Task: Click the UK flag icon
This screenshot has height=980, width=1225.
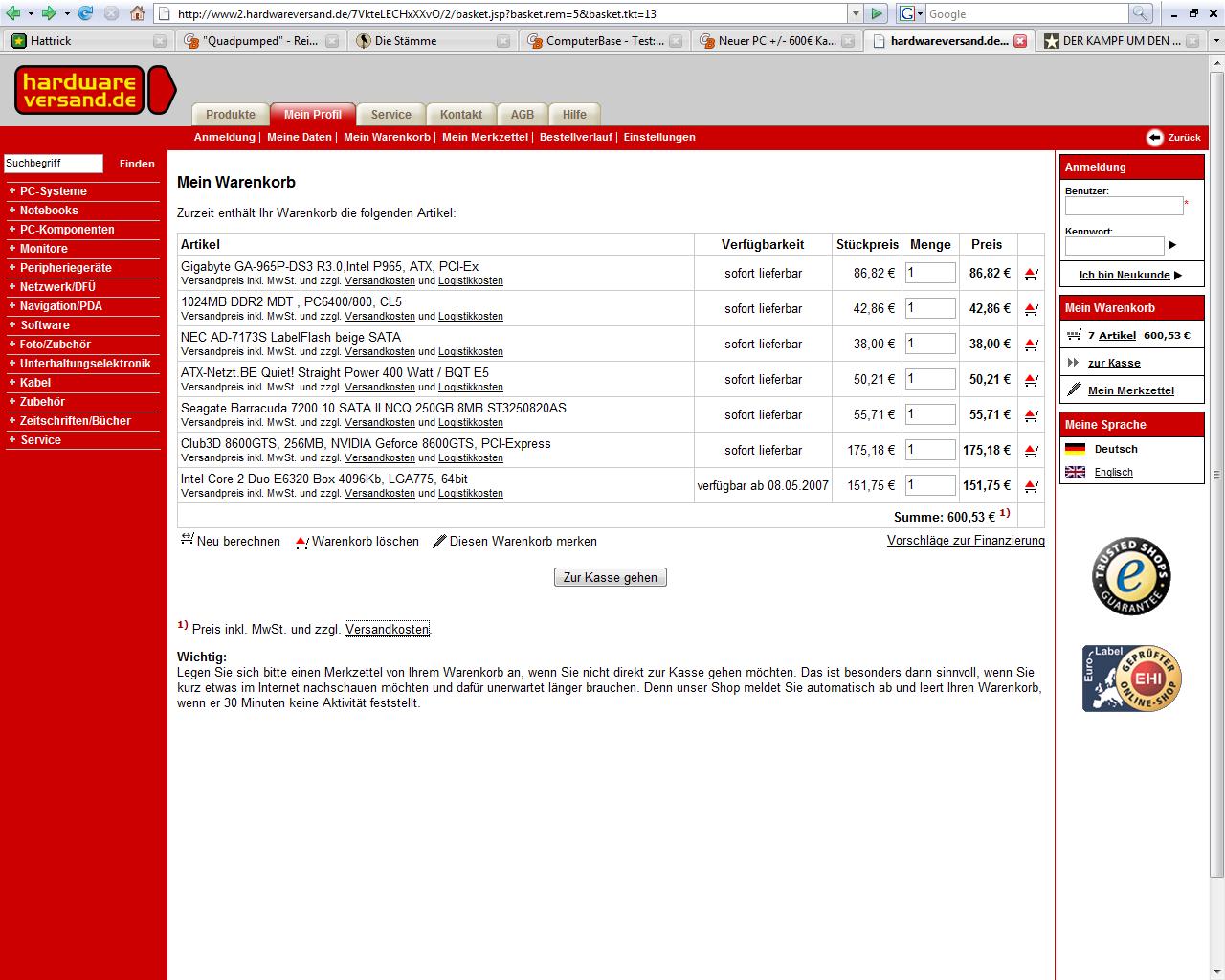Action: [x=1076, y=472]
